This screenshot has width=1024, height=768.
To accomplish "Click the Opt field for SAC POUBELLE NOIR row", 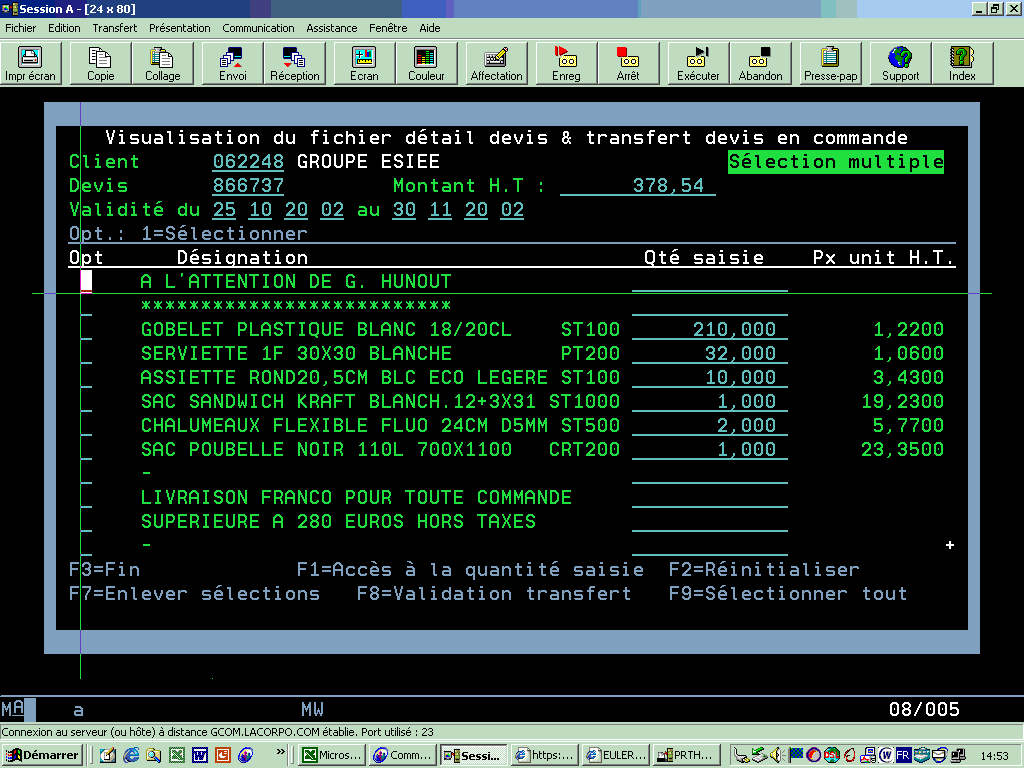I will pos(86,450).
